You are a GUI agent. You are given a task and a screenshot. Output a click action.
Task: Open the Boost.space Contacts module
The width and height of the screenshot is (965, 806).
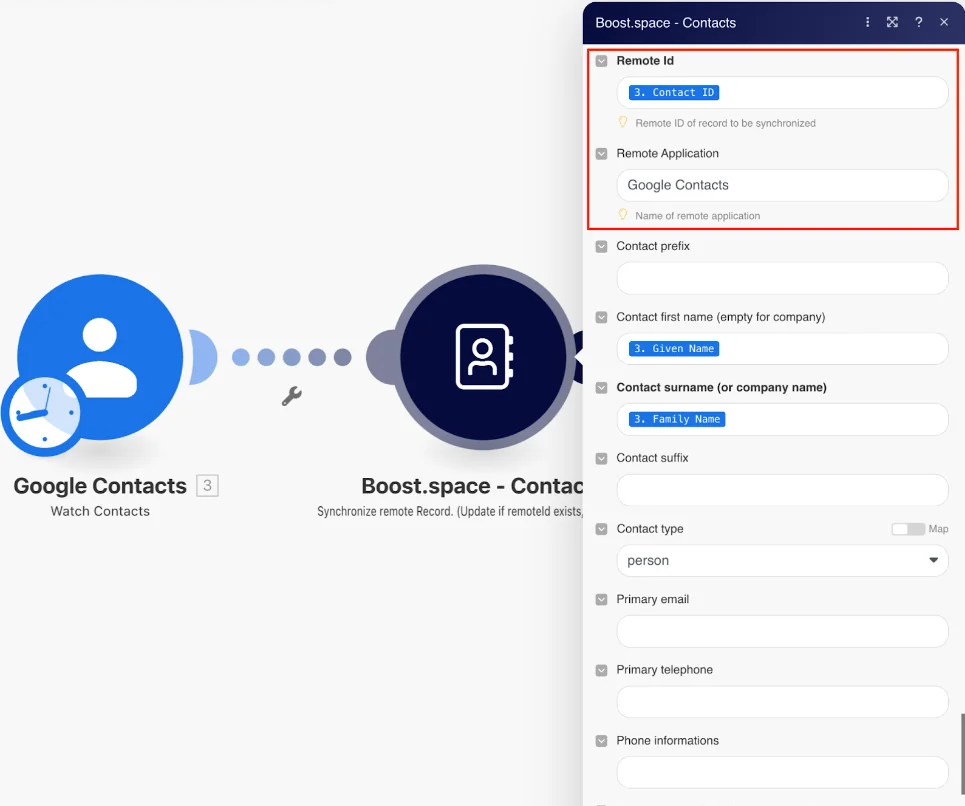point(483,357)
